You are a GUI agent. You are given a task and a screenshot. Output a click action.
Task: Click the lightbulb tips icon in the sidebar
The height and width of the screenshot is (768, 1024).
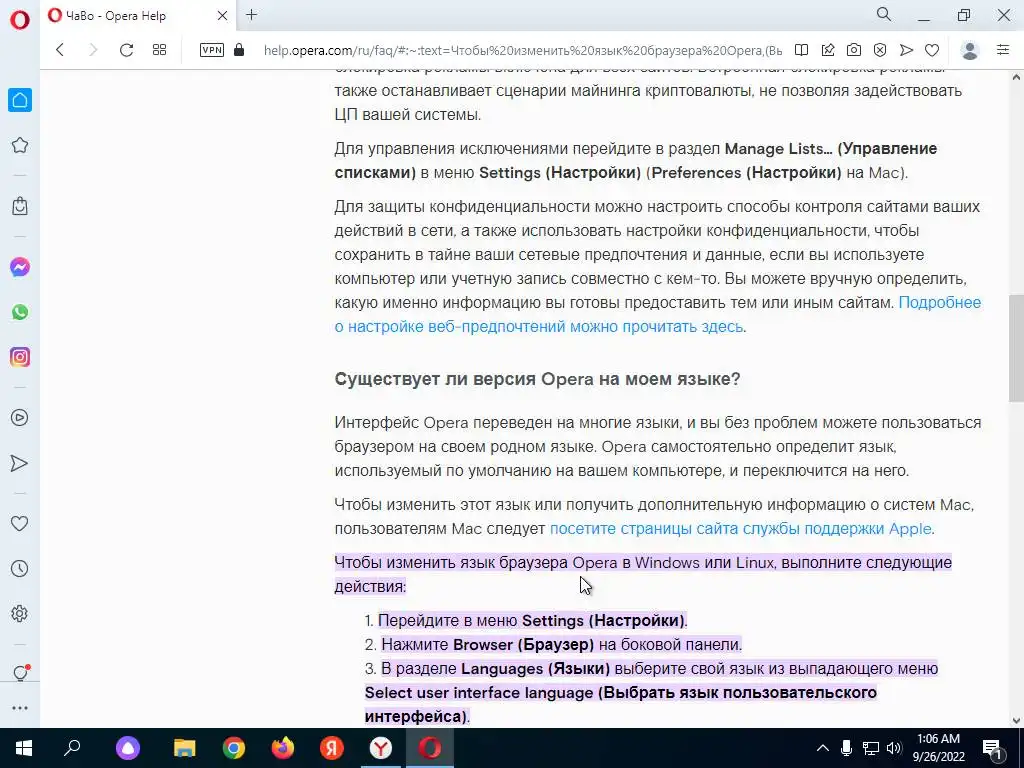pyautogui.click(x=20, y=673)
